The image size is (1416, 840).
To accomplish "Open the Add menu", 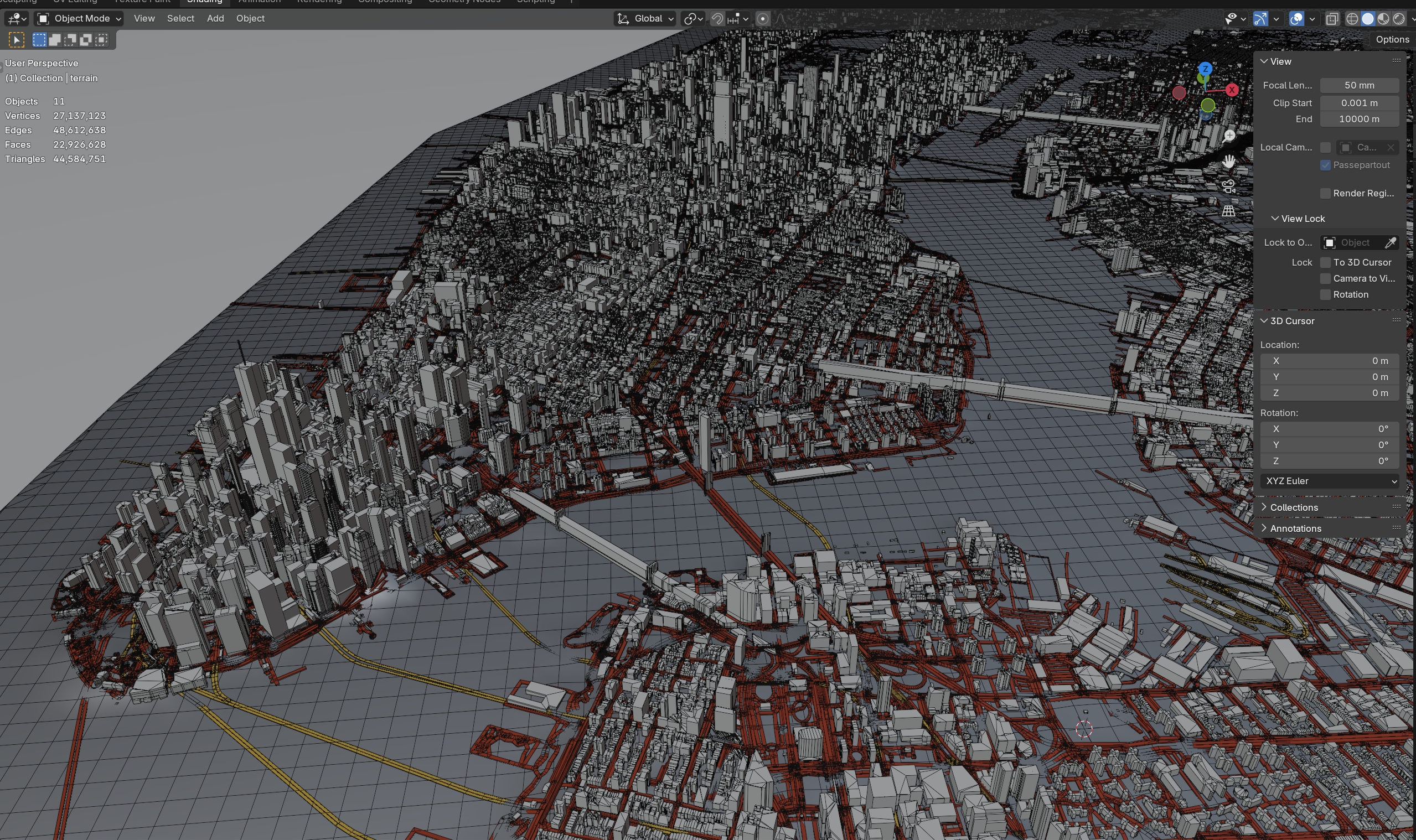I will [215, 19].
